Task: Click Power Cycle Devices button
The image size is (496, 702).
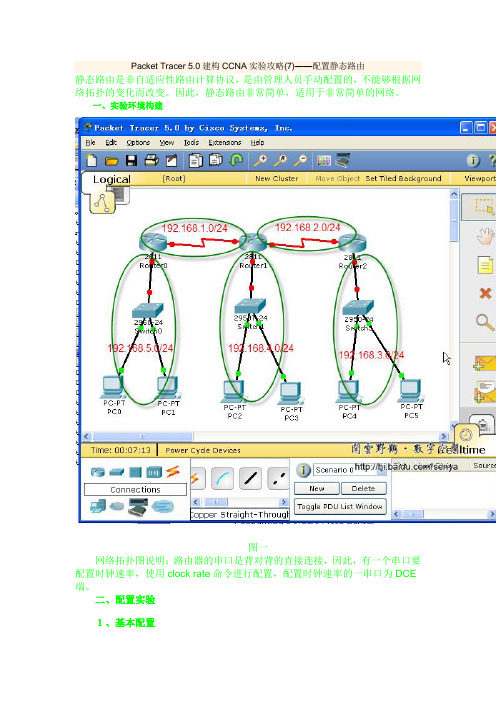Action: coord(203,450)
